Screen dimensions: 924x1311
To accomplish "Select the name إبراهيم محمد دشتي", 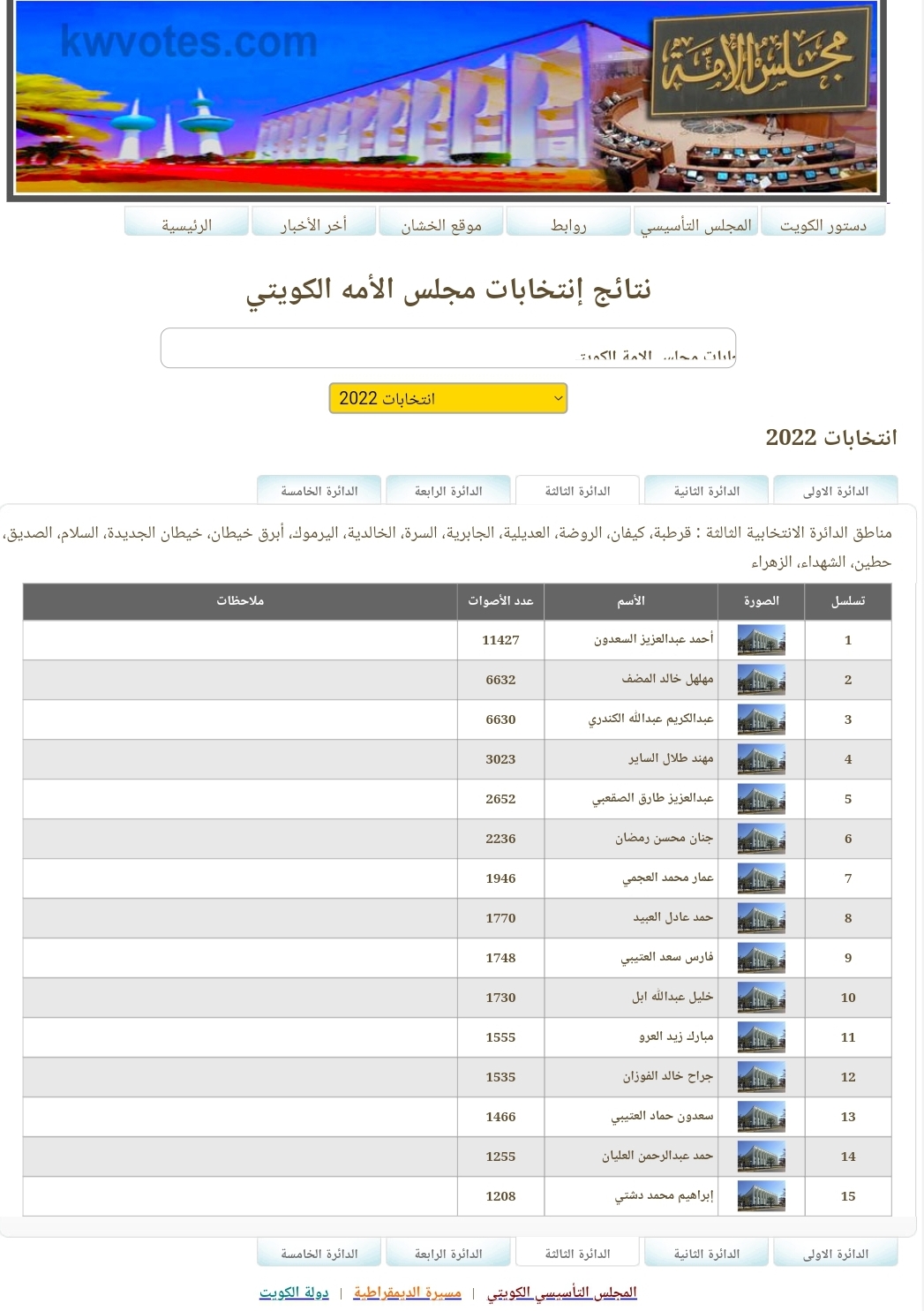I will point(665,1195).
